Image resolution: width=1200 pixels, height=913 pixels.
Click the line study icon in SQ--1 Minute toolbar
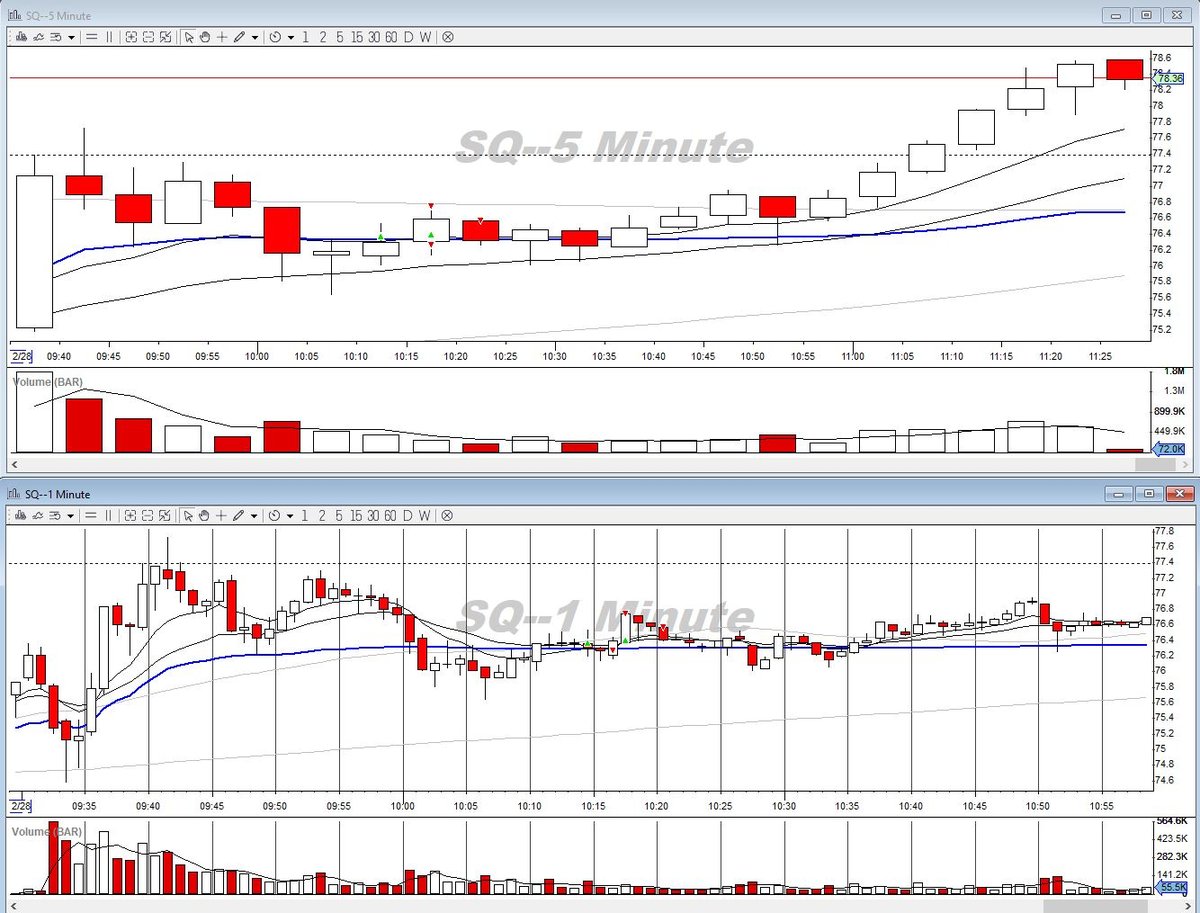(38, 516)
